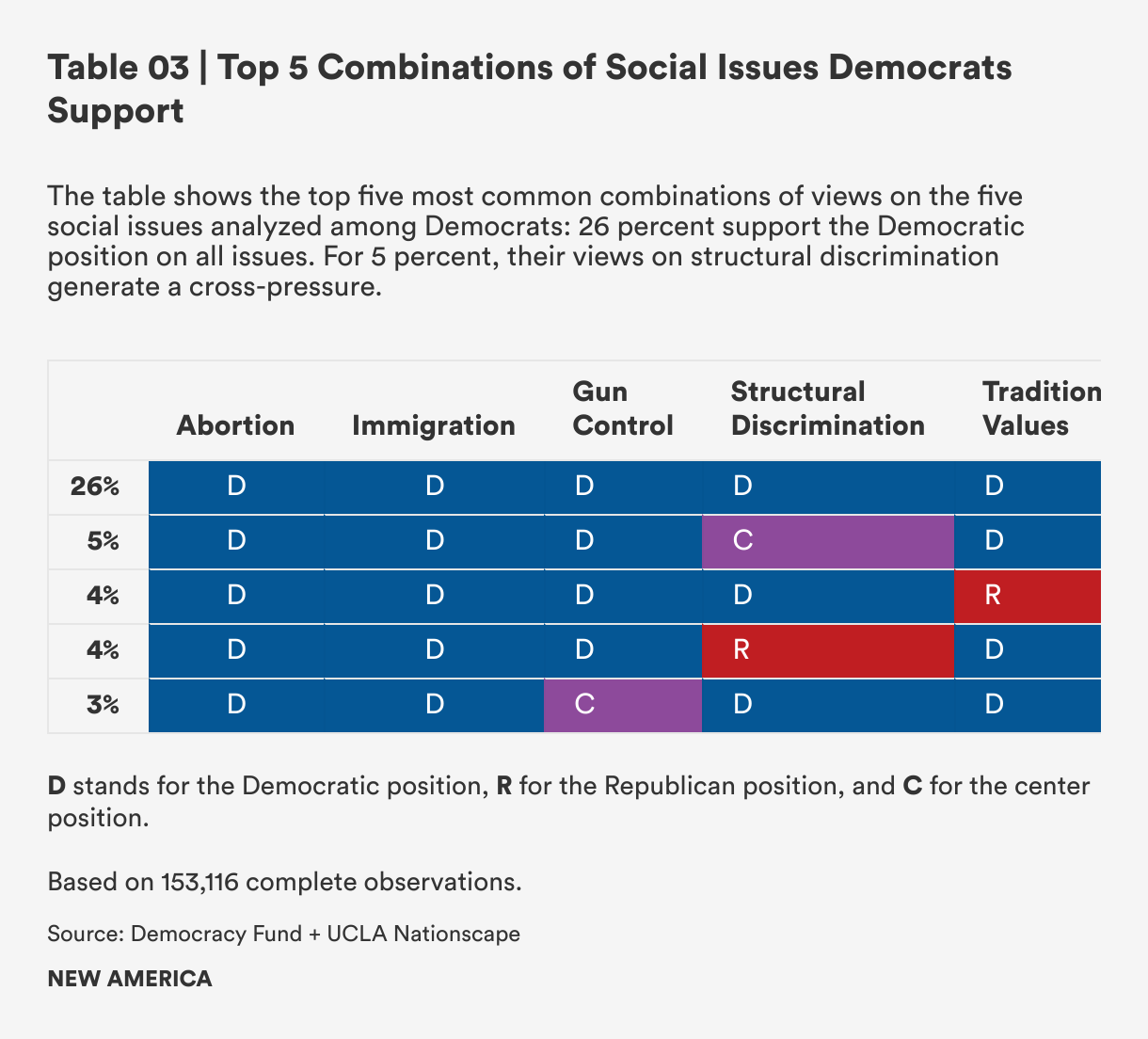Click the 26% row label

(x=95, y=487)
